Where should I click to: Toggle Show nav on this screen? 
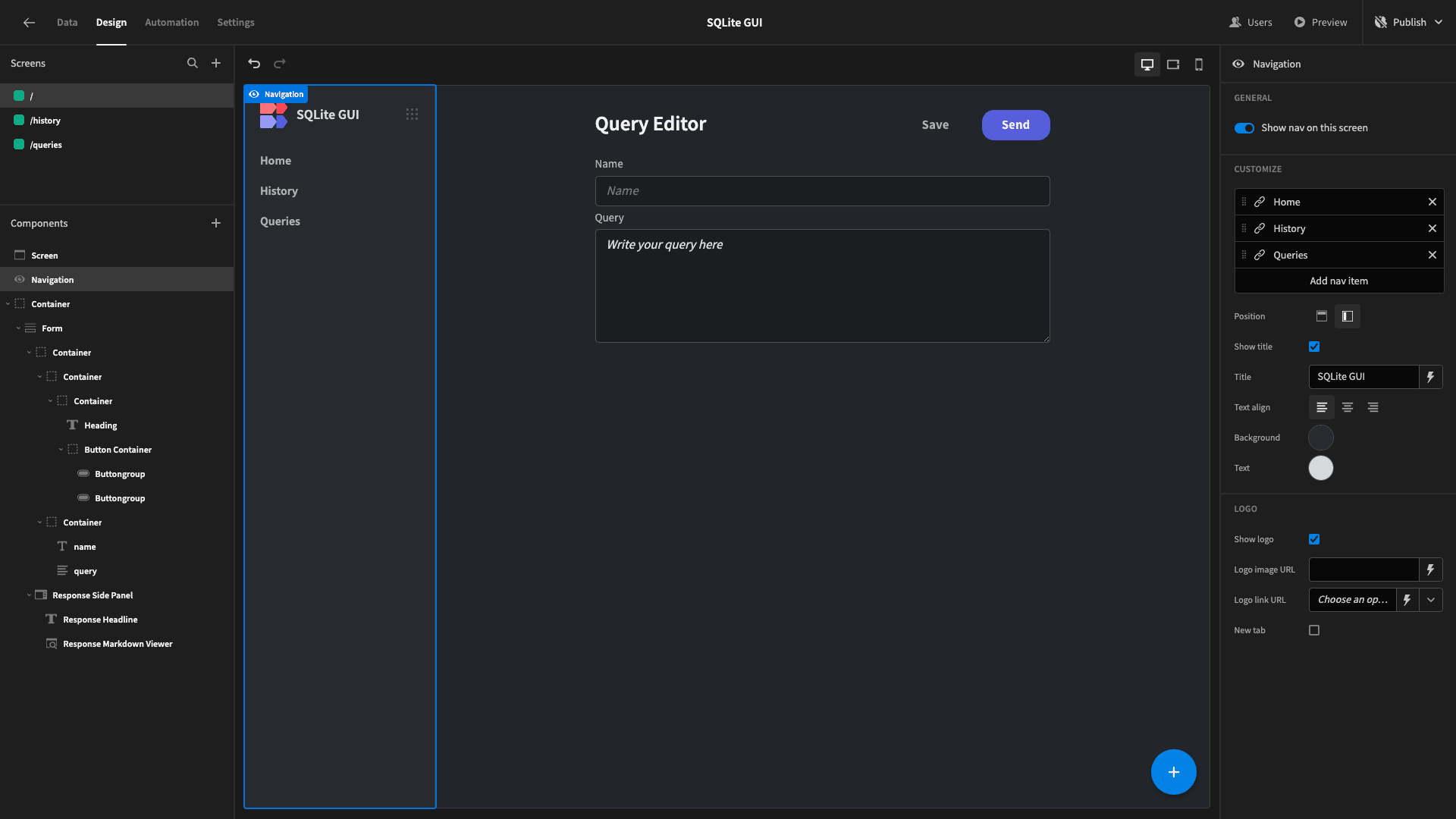click(x=1244, y=128)
